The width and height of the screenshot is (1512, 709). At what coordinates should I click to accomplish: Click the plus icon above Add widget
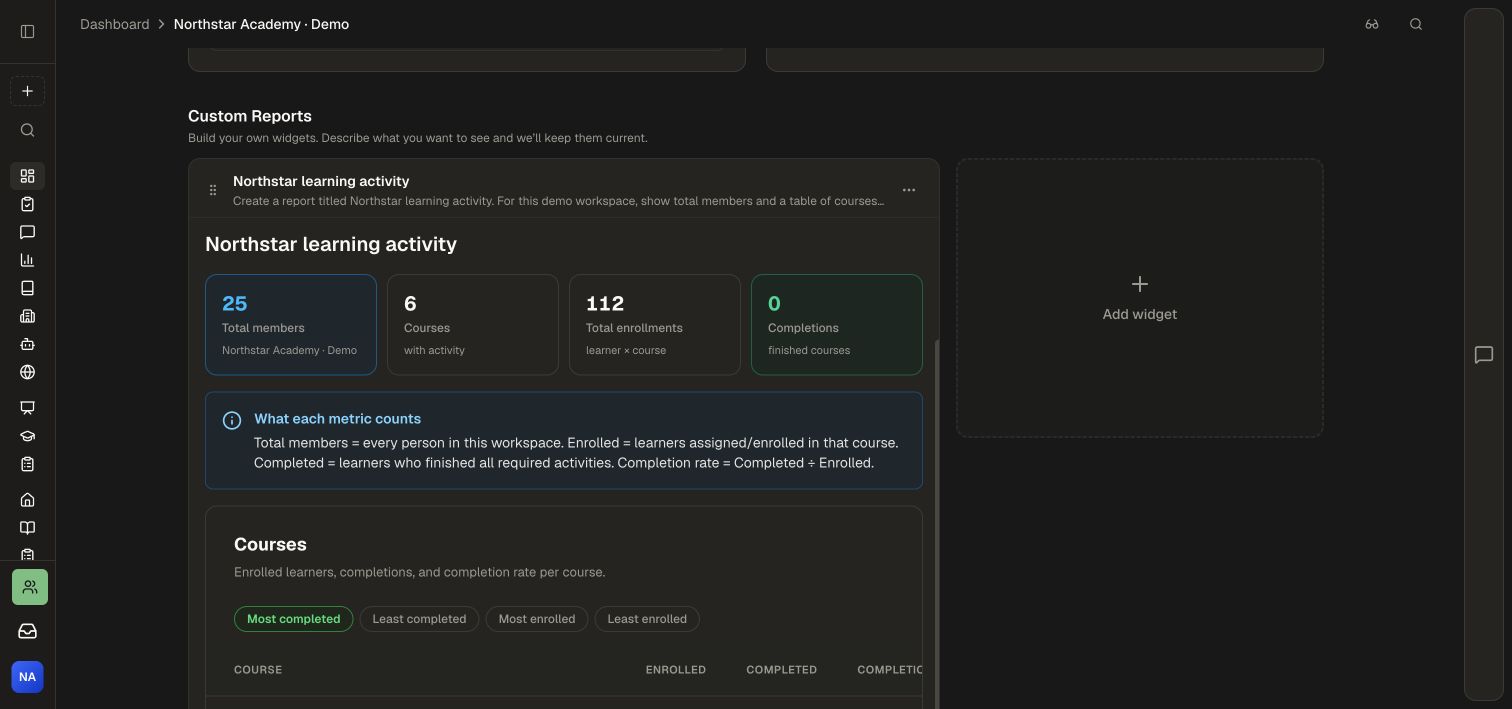point(1140,284)
